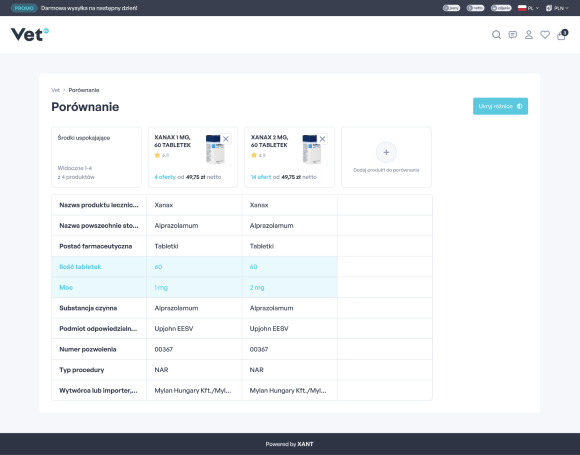Click Widoczne 1-4 z 4 produktów text

(x=76, y=173)
